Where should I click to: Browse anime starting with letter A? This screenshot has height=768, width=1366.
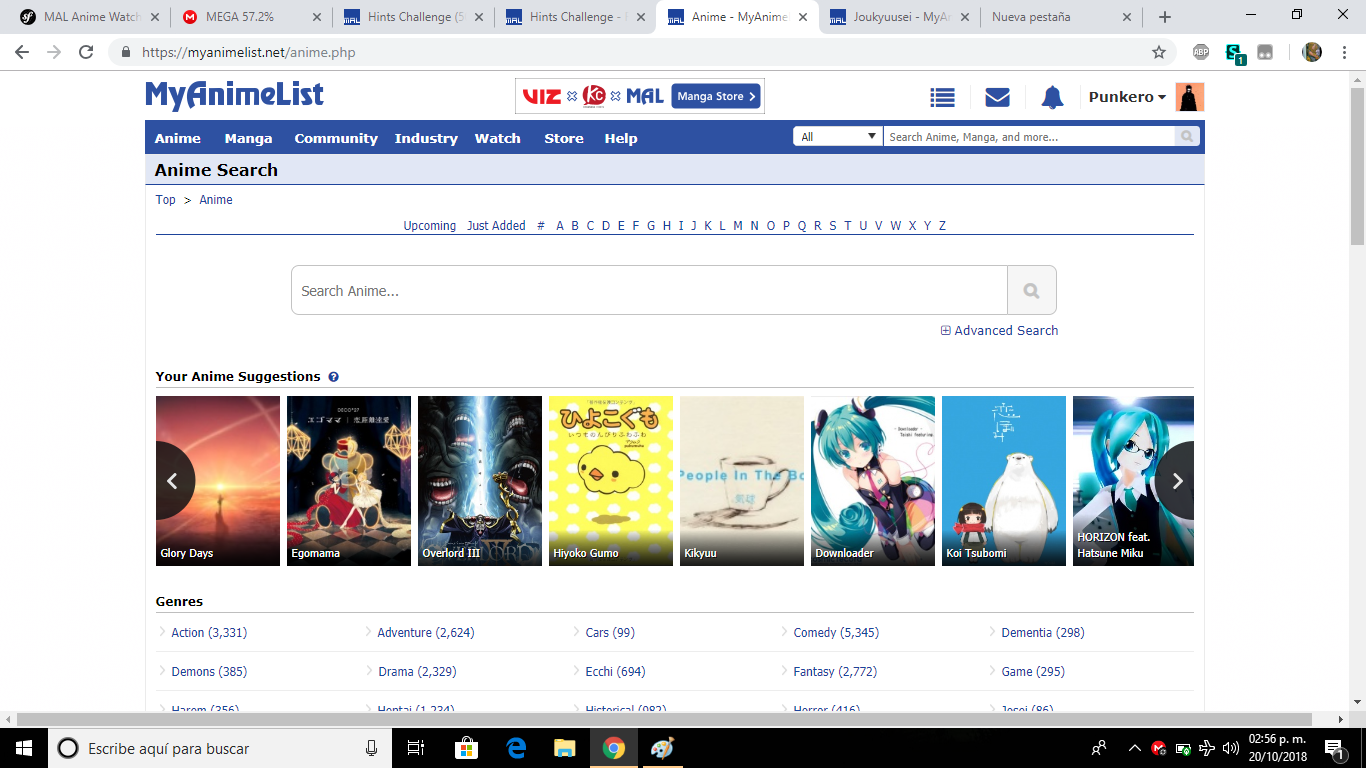tap(560, 226)
